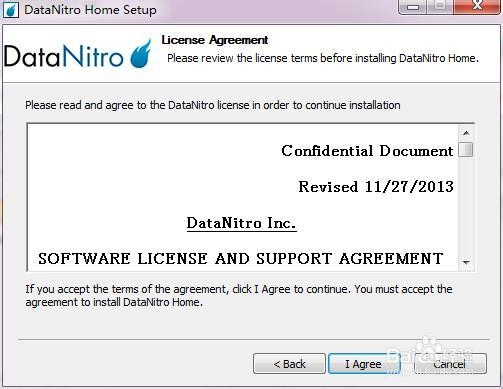Click 'If you accept the terms' paragraph
Viewport: 503px width, 389px height.
click(239, 296)
